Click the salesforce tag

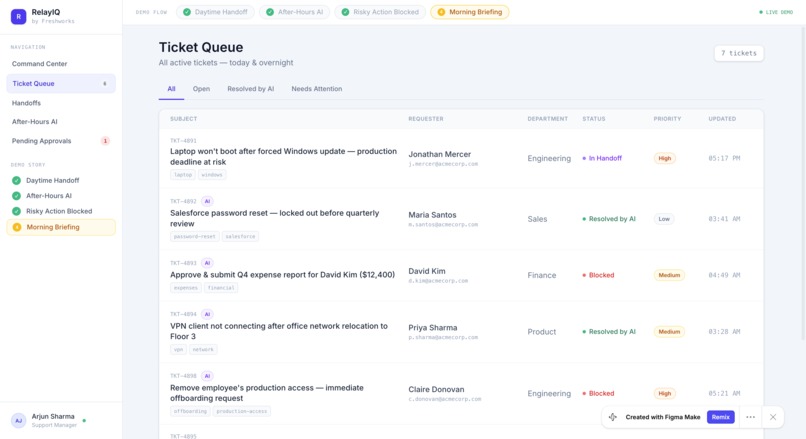pyautogui.click(x=240, y=236)
